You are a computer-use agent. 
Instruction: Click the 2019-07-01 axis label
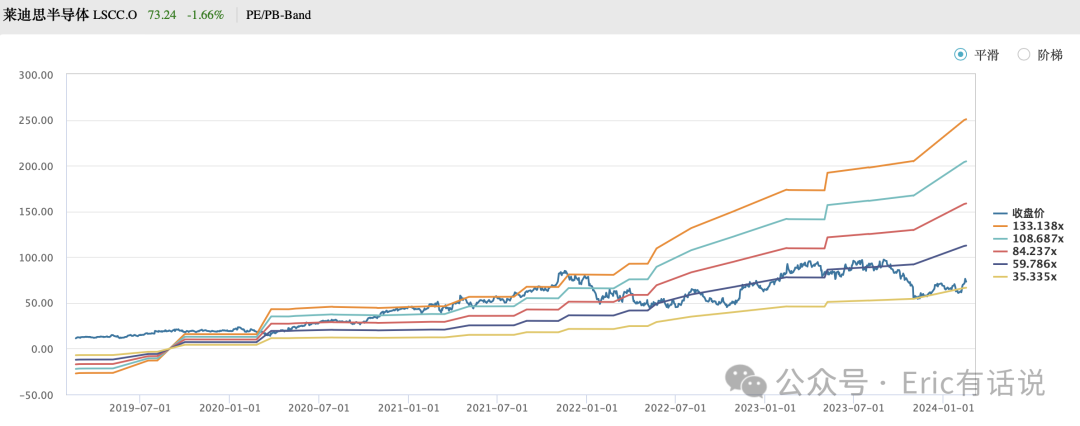pos(140,408)
